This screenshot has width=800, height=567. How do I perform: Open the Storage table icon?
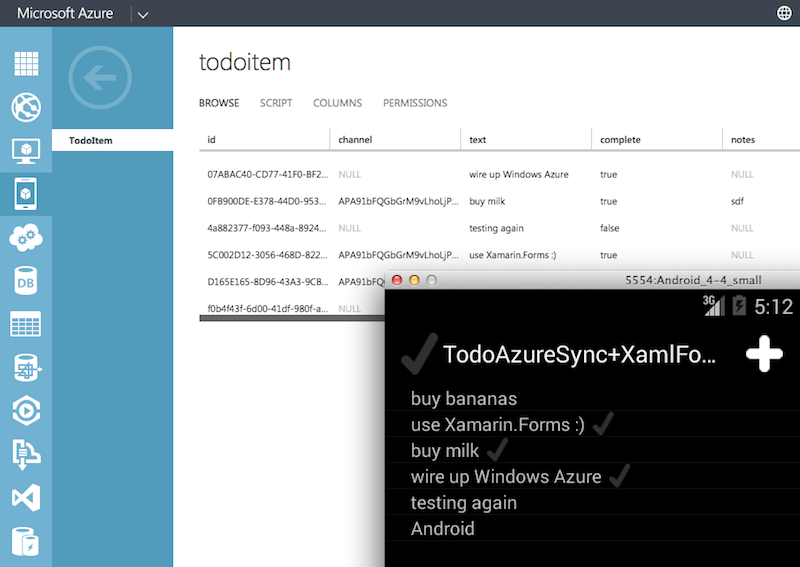(26, 324)
